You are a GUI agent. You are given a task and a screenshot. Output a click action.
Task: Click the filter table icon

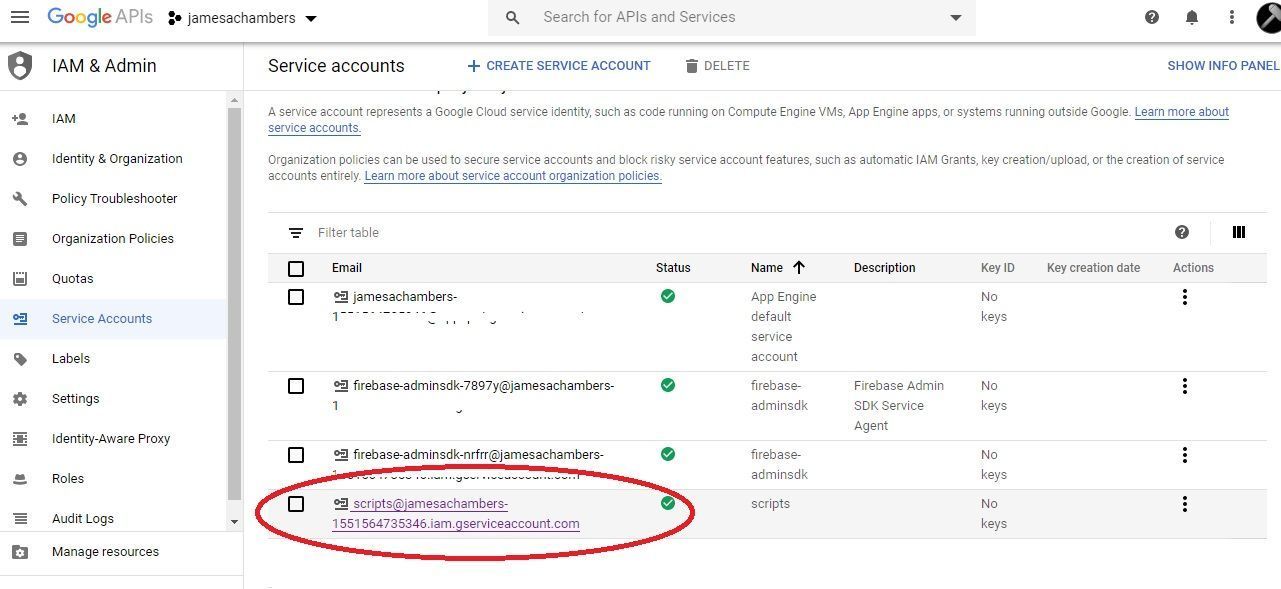click(295, 232)
